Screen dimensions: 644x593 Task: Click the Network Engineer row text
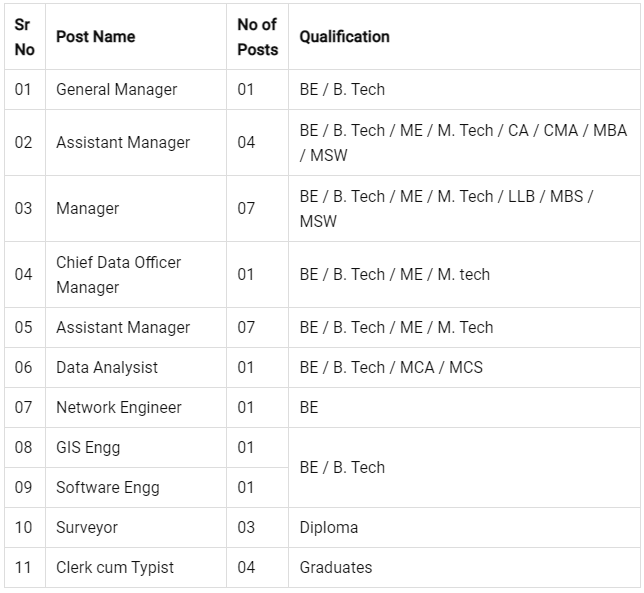point(119,407)
